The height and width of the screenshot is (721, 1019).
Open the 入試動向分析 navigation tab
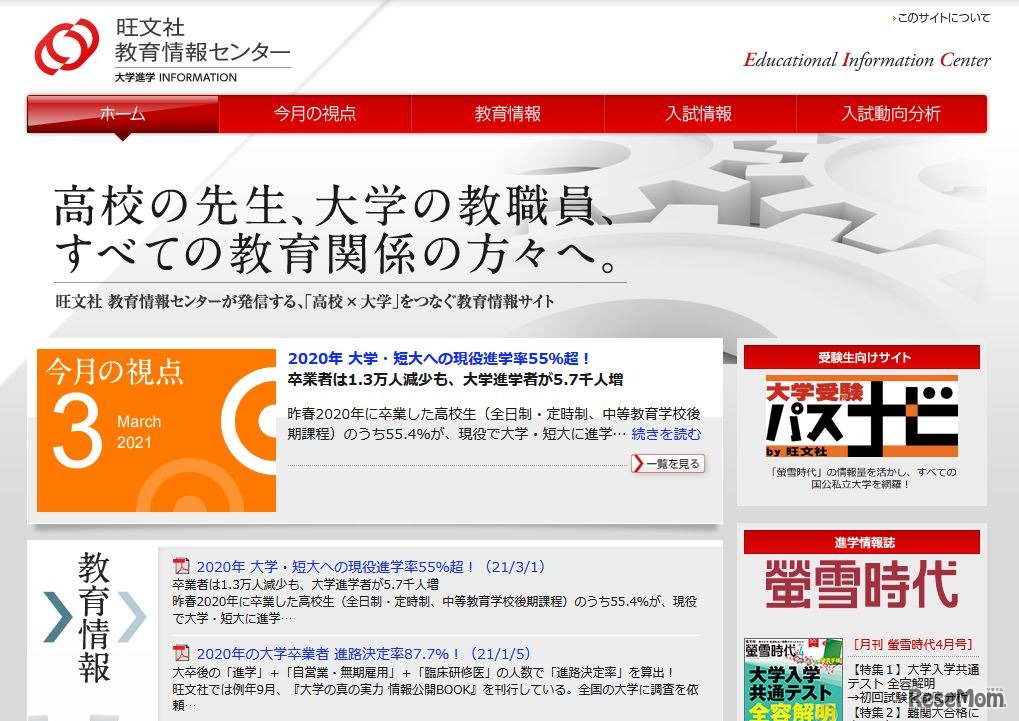[890, 114]
